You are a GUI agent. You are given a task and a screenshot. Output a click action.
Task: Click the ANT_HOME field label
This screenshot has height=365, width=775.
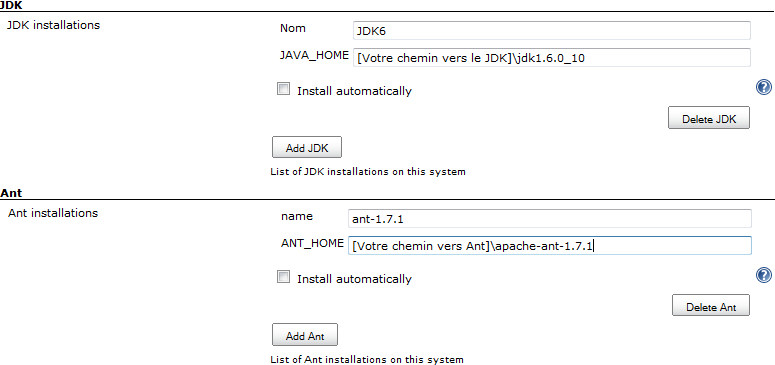312,243
